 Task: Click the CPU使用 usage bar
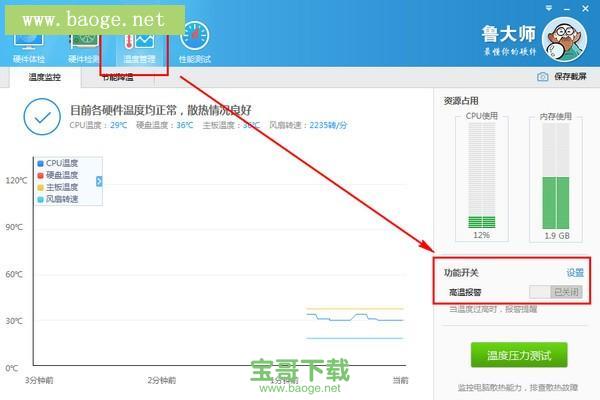pos(482,176)
